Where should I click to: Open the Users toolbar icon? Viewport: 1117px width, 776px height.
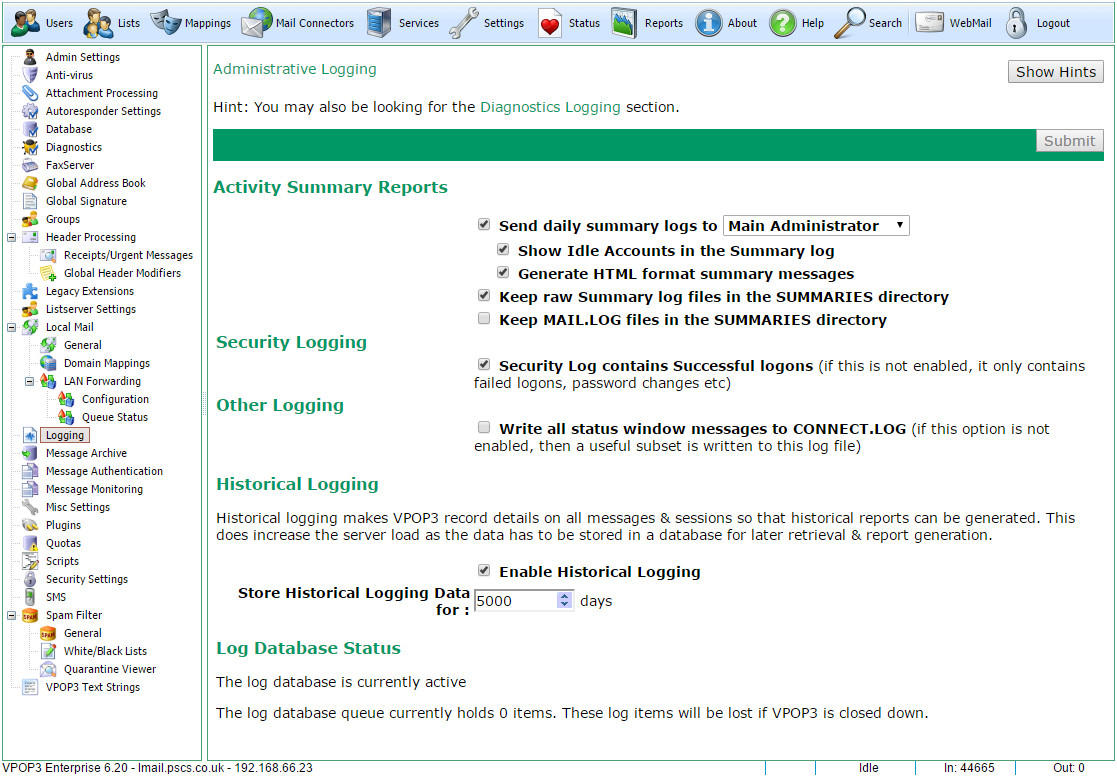26,23
